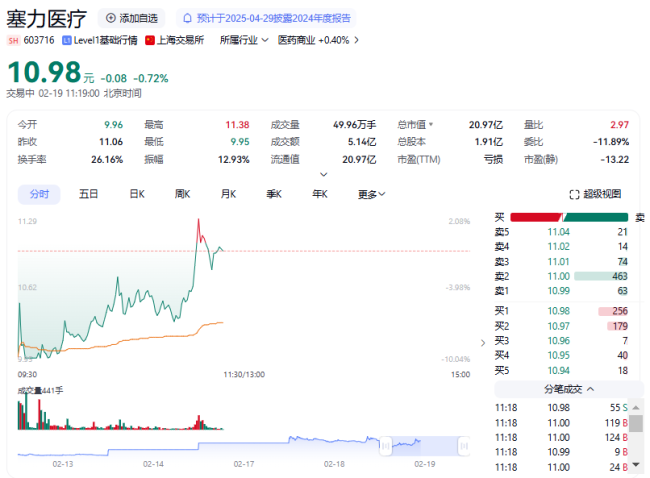650x478 pixels.
Task: Click the China flag 上海交易所 icon
Action: point(150,40)
